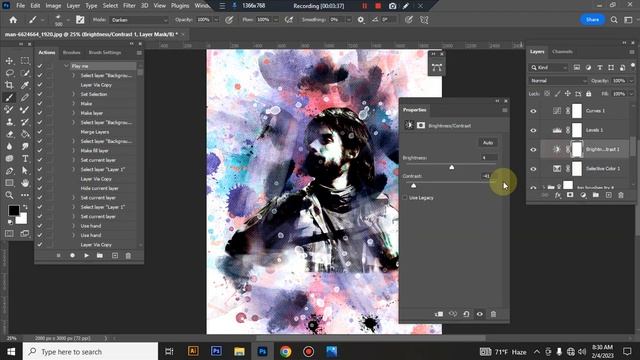Viewport: 640px width, 360px height.
Task: Toggle visibility of Levels 1 layer
Action: click(533, 130)
